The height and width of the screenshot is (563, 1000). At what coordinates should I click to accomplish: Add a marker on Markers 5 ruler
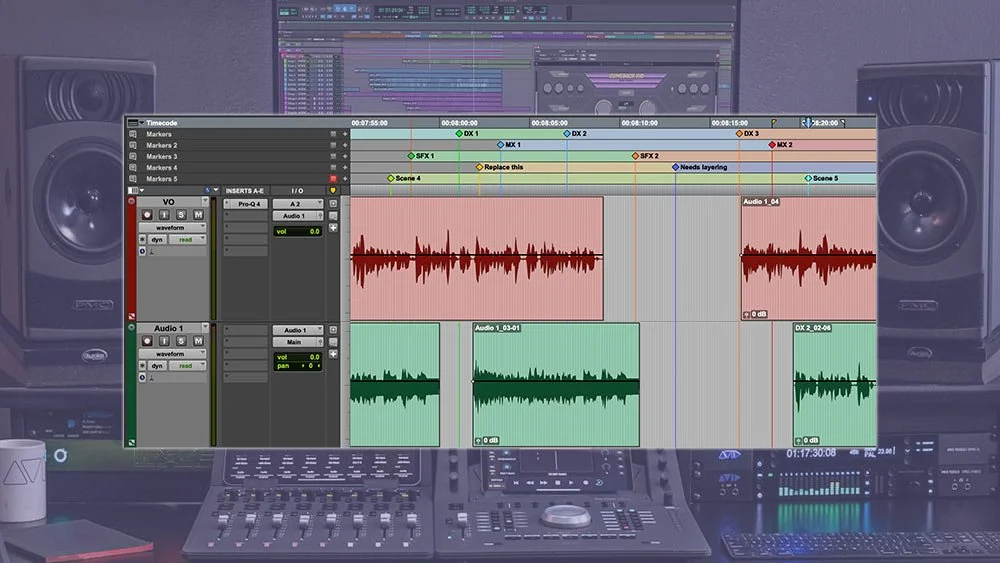(x=345, y=179)
